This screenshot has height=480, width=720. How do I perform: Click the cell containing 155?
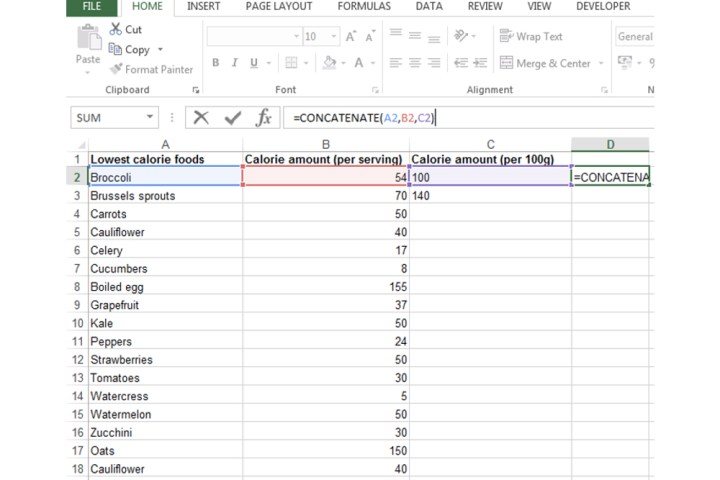[x=326, y=287]
